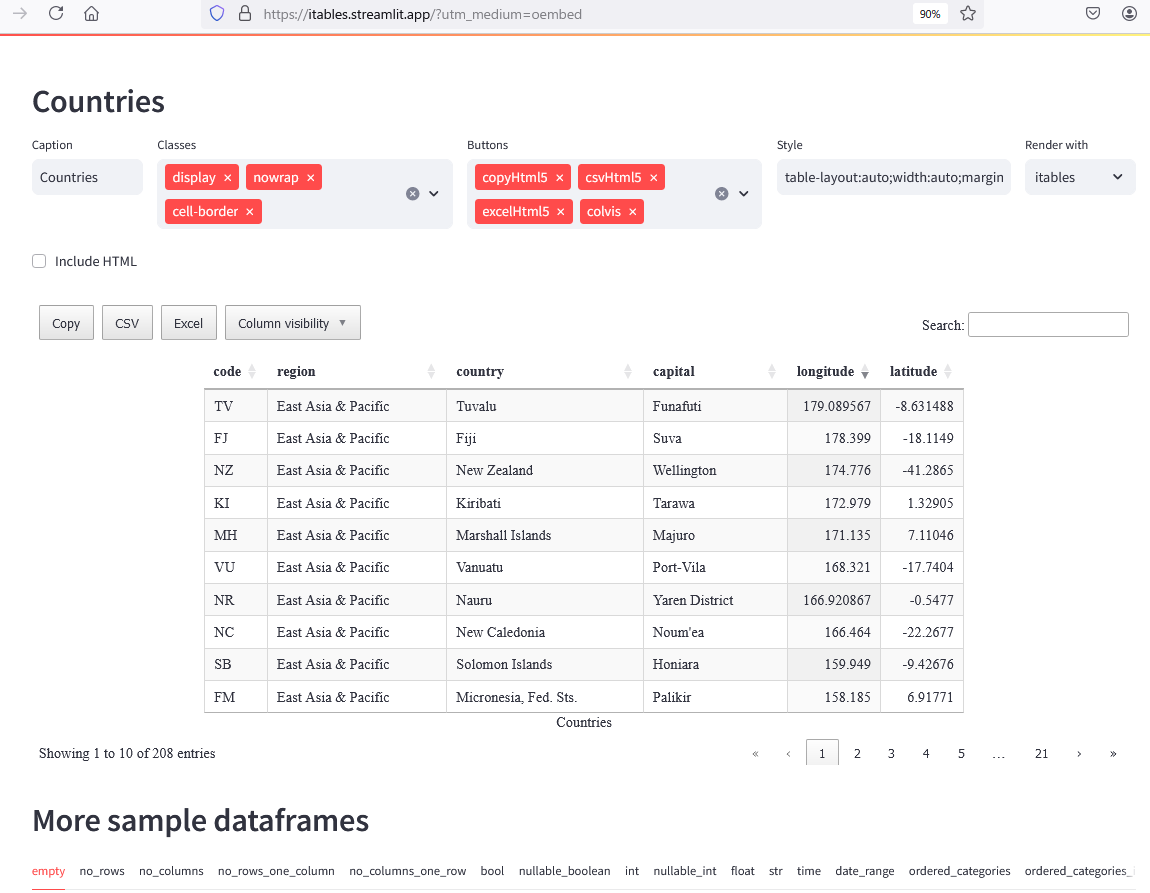1150x893 pixels.
Task: Click the Tuvalu country cell
Action: (x=545, y=405)
